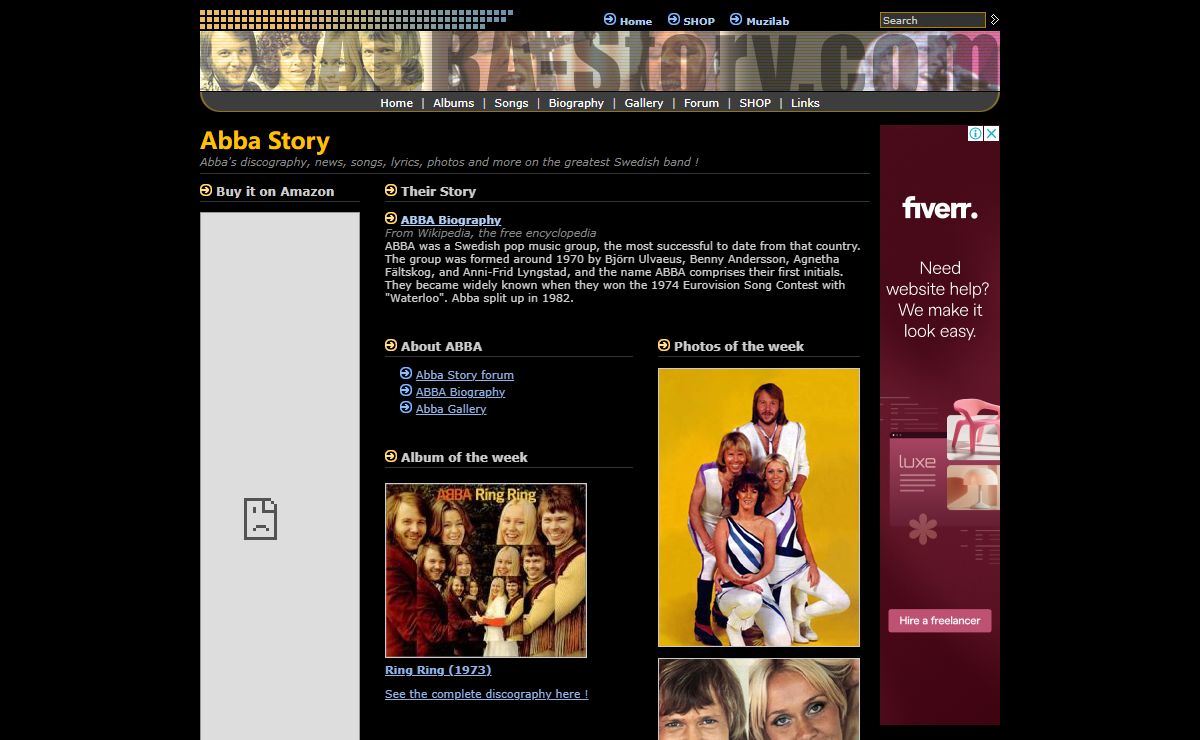Click Hire a freelancer button in ad

[940, 621]
